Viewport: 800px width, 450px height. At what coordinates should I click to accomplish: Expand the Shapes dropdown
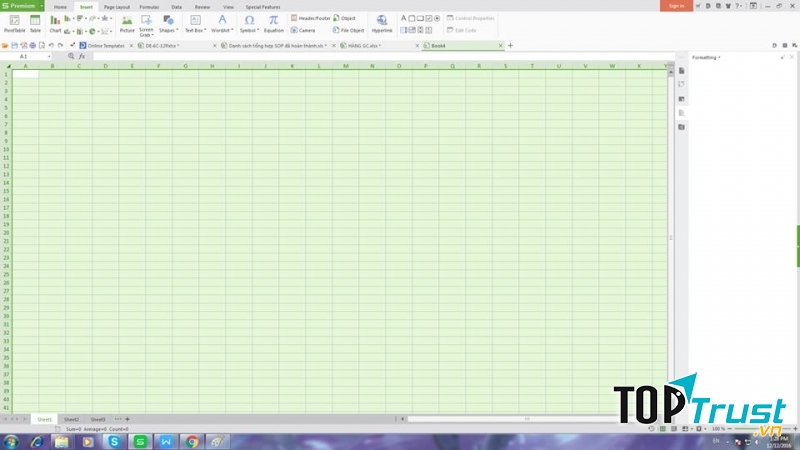click(x=168, y=30)
